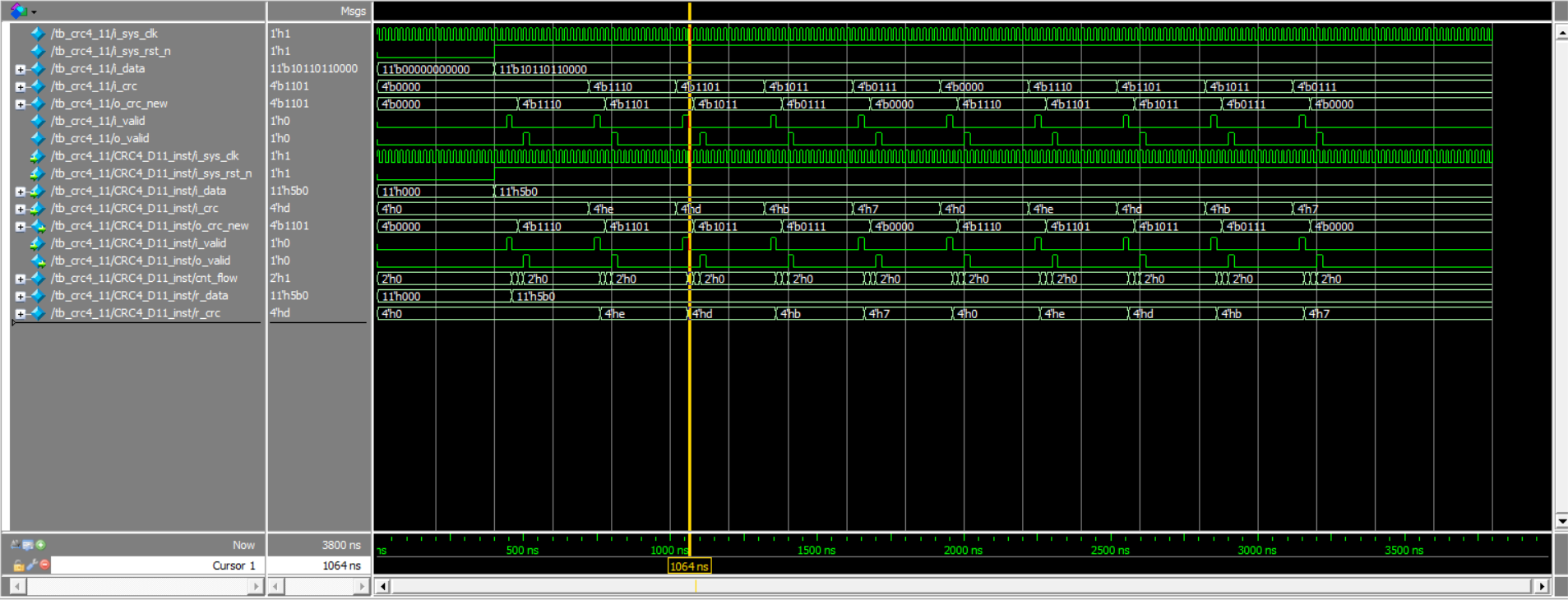Toggle leaf names/full names icon
Image resolution: width=1568 pixels, height=600 pixels.
tap(16, 544)
